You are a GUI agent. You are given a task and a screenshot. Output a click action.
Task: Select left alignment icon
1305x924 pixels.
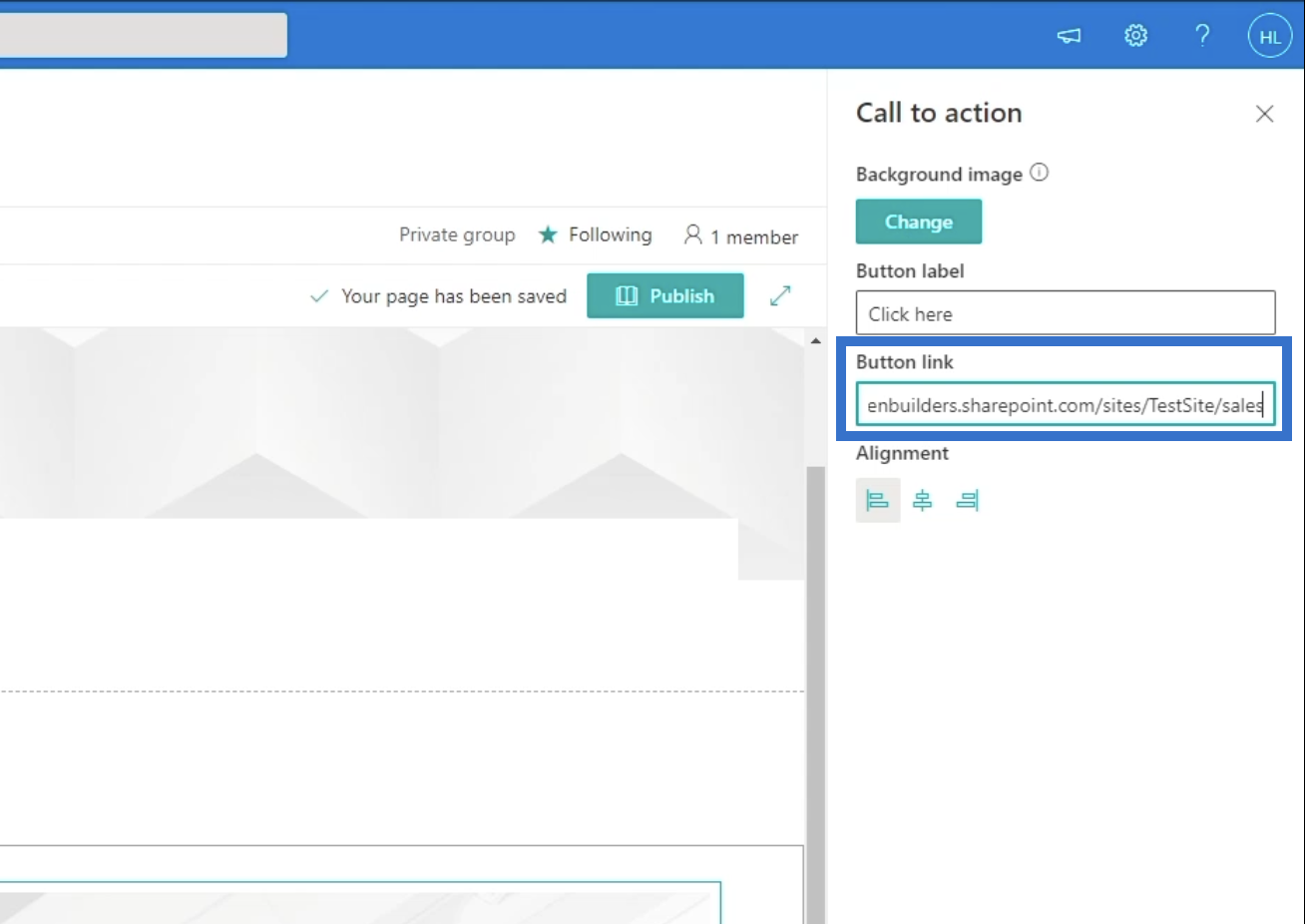click(x=878, y=500)
